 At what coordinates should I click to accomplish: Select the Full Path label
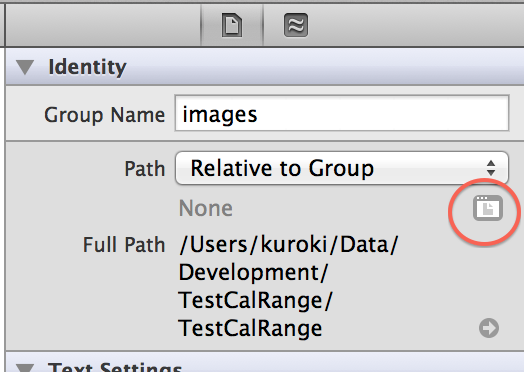[124, 245]
